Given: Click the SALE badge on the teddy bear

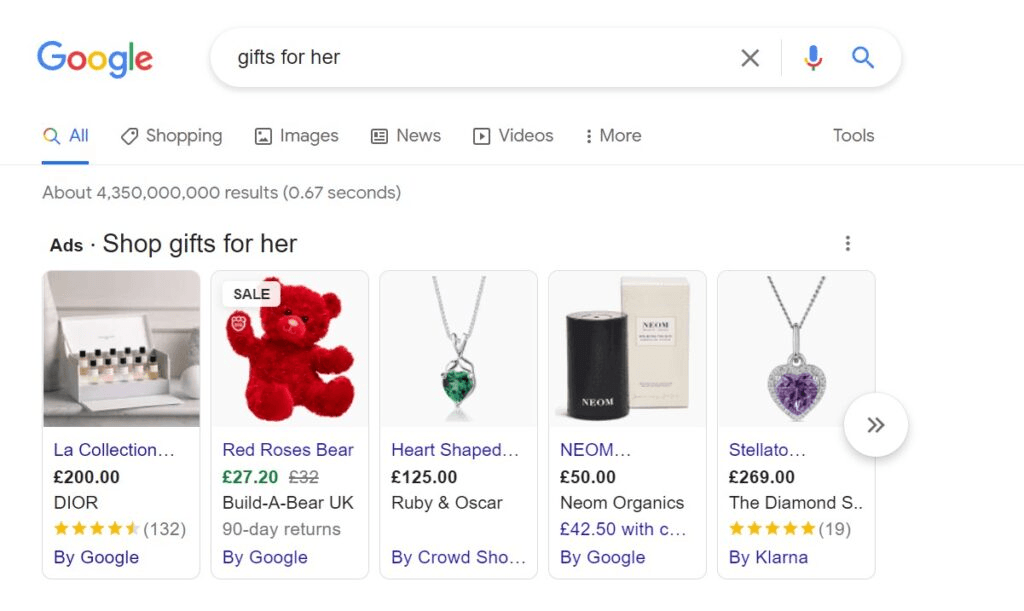Looking at the screenshot, I should (251, 293).
